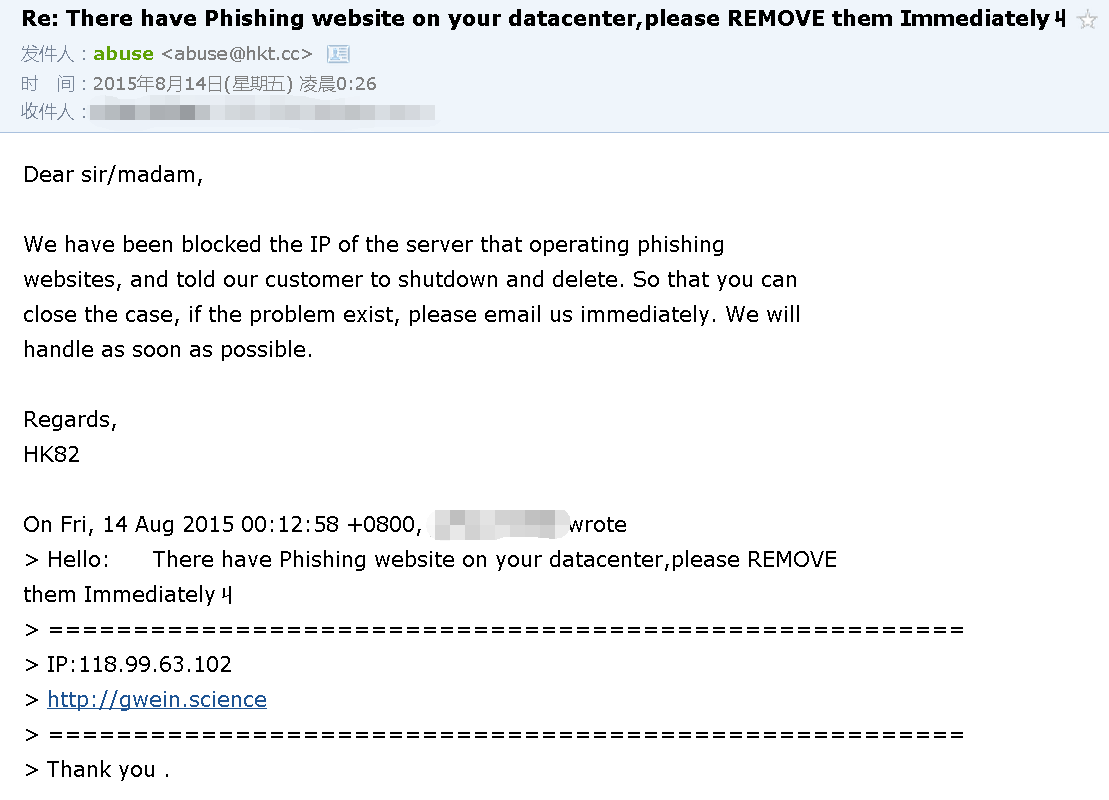Screen dimensions: 1109x800
Task: Click the green sender name "abuse"
Action: pyautogui.click(x=123, y=54)
